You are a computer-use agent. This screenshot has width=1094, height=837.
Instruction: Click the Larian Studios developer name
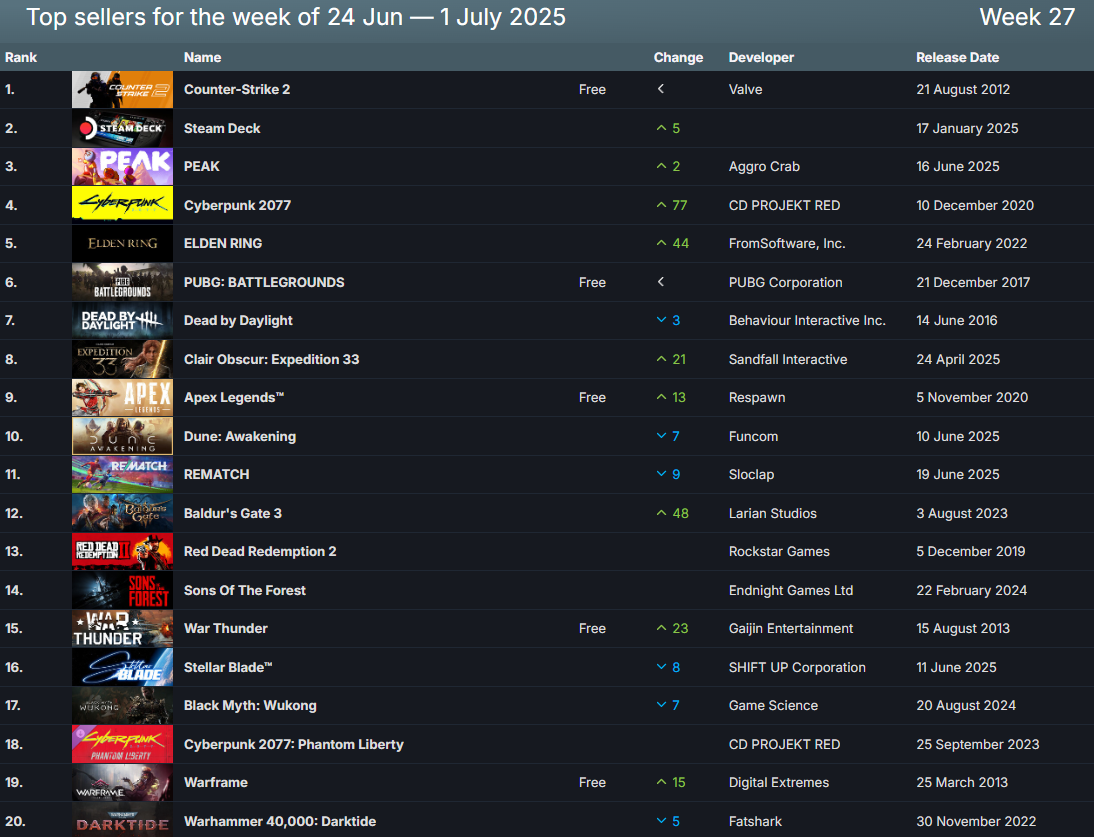point(772,513)
